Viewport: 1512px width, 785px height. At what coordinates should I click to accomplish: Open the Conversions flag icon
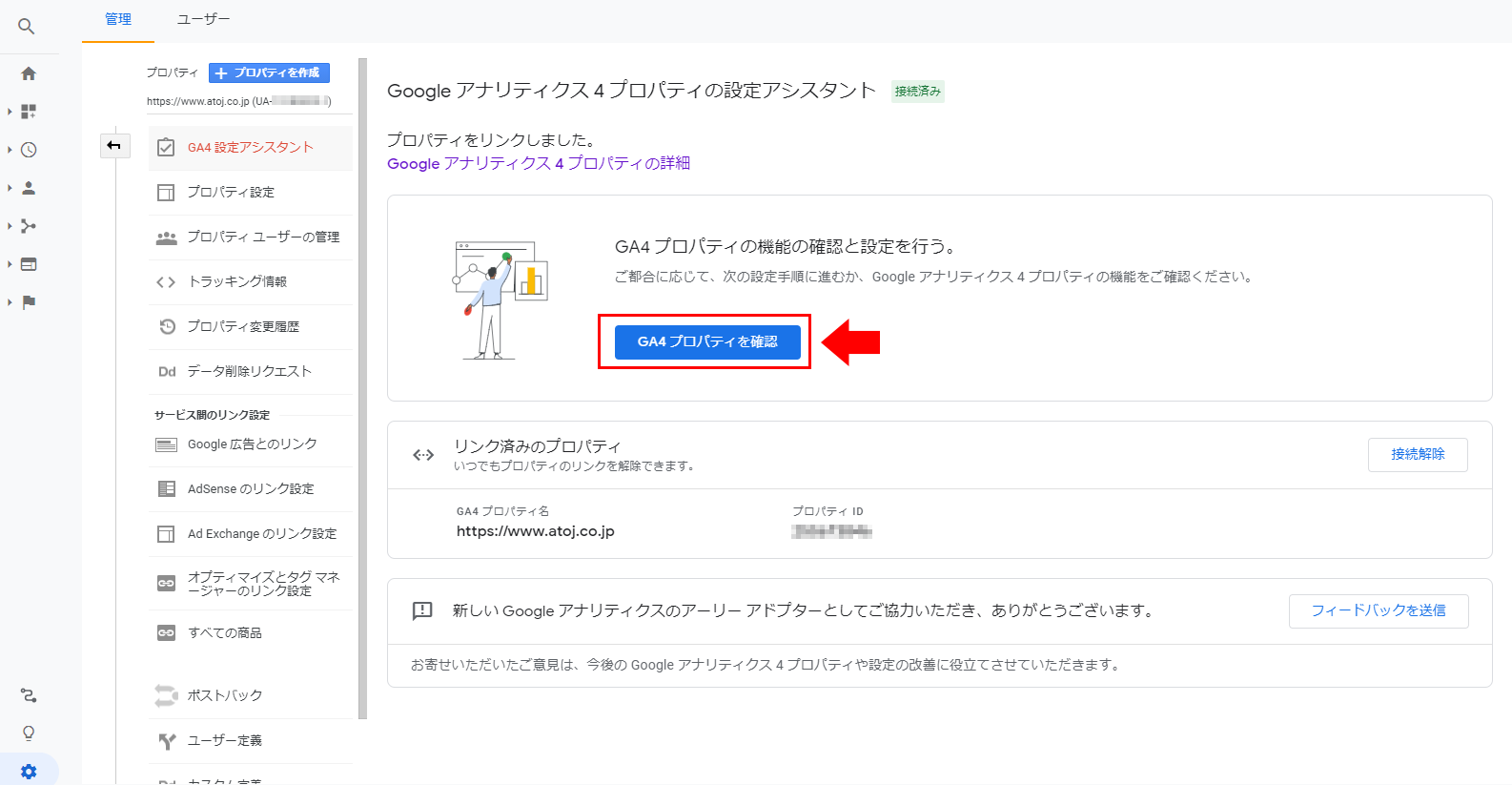29,302
